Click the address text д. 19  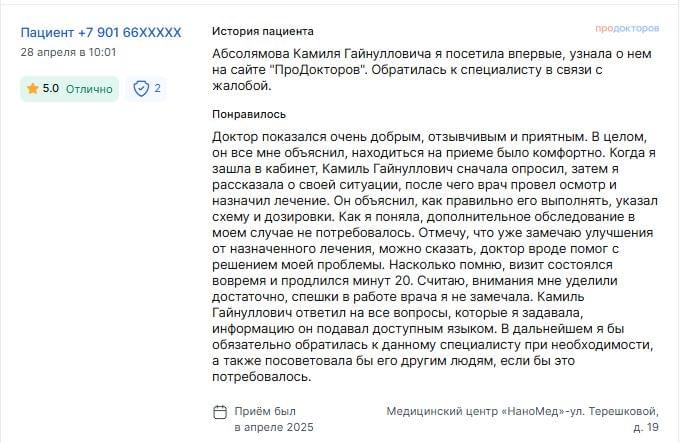point(646,427)
